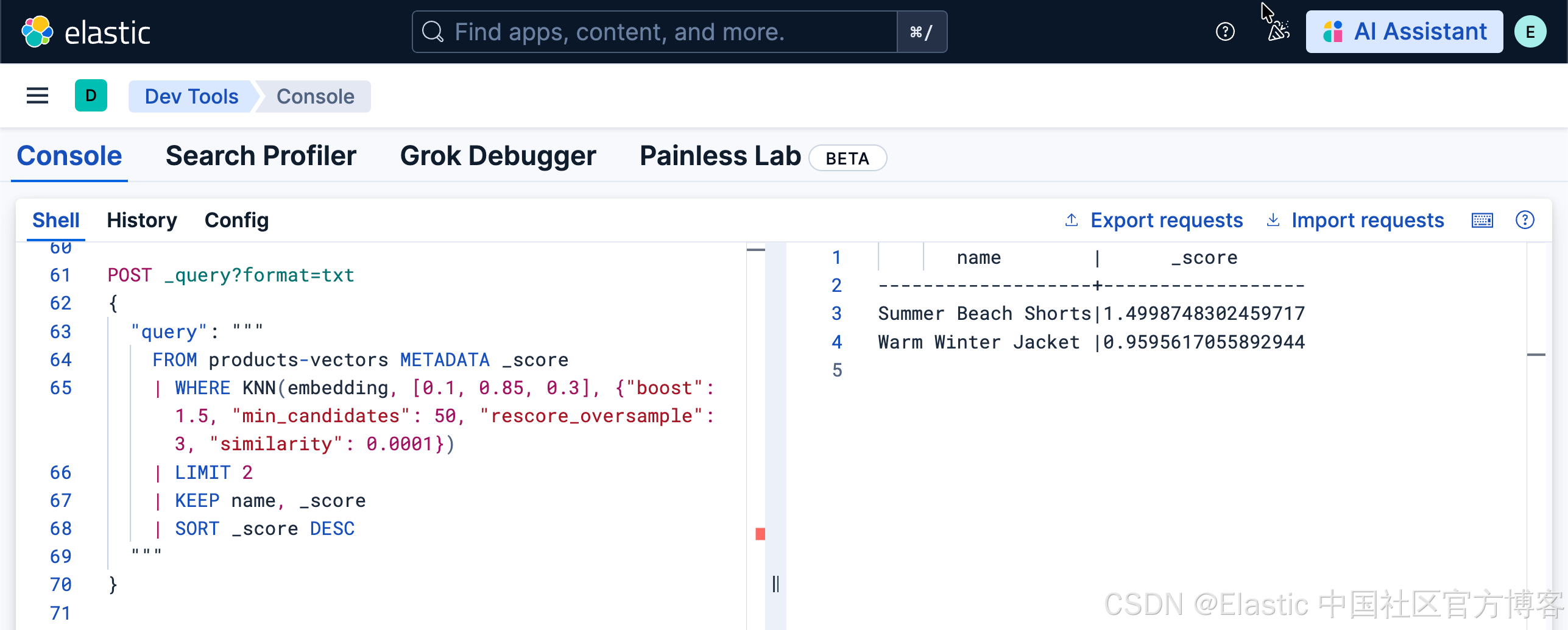
Task: Open the Config tab
Action: point(236,220)
